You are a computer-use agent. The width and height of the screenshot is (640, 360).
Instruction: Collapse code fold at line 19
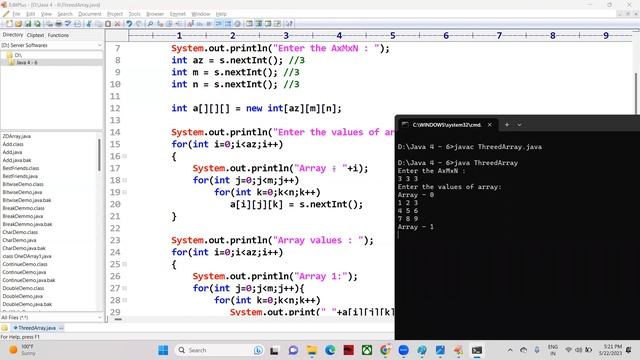point(125,192)
